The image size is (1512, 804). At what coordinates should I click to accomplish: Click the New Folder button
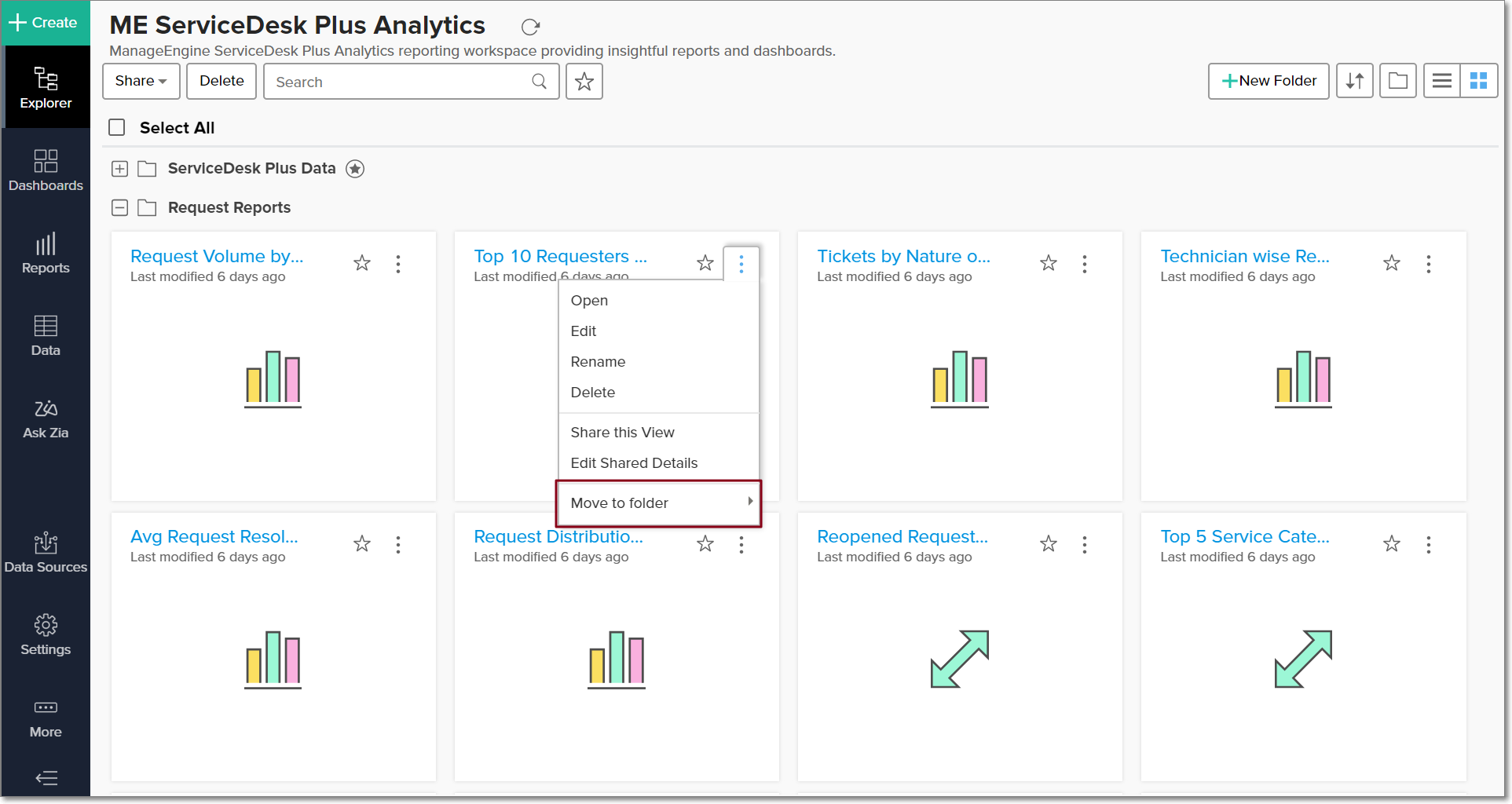click(1269, 81)
